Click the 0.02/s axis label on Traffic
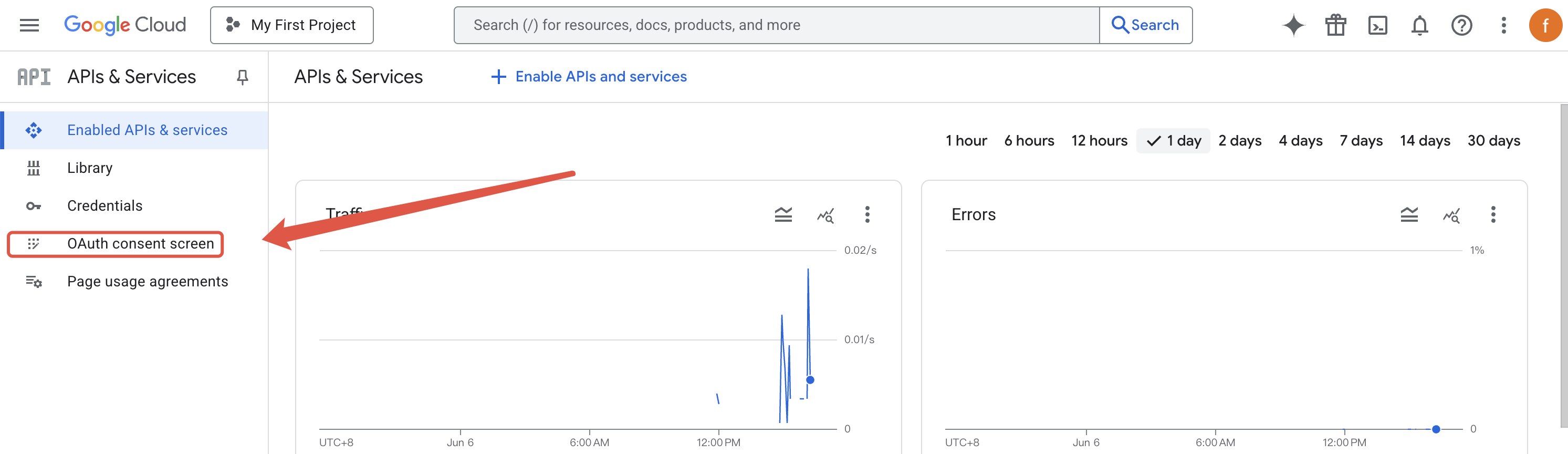Screen dimensions: 1568x454 pyautogui.click(x=860, y=251)
